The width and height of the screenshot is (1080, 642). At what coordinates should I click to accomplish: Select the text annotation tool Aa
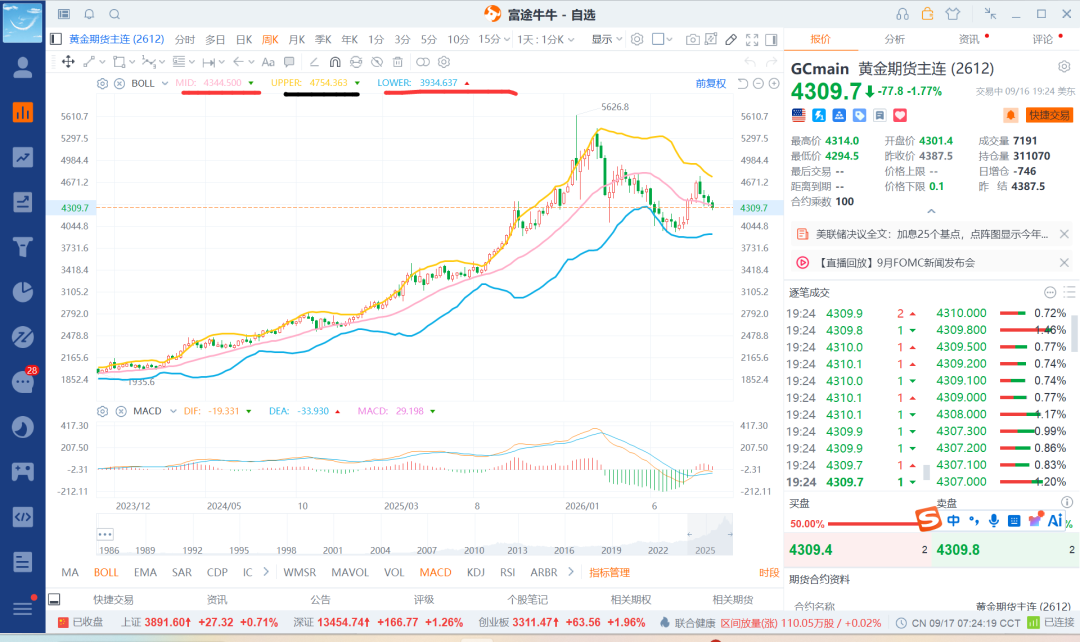tap(268, 62)
